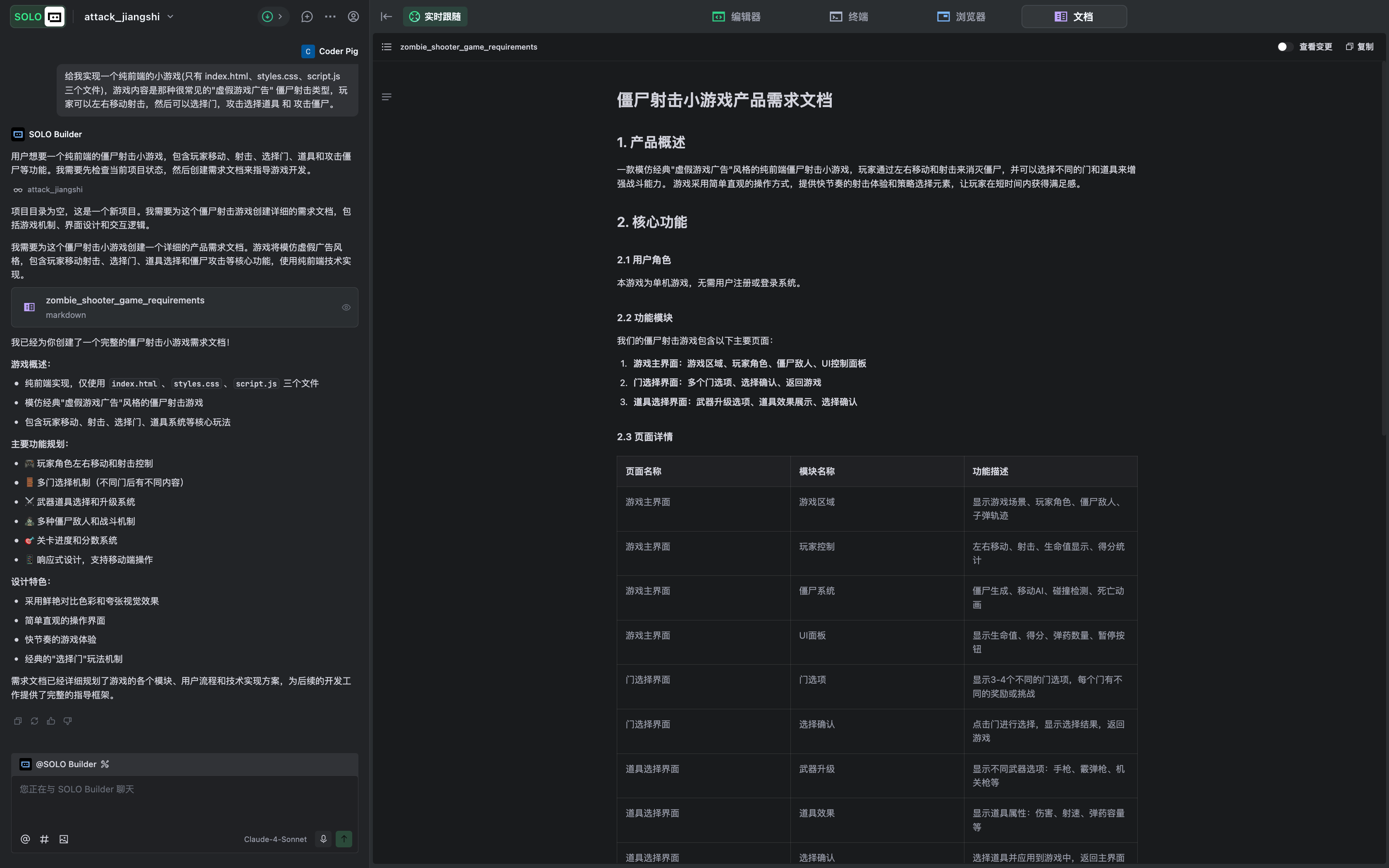
Task: Toggle the SOLO mode switch
Action: pyautogui.click(x=37, y=17)
